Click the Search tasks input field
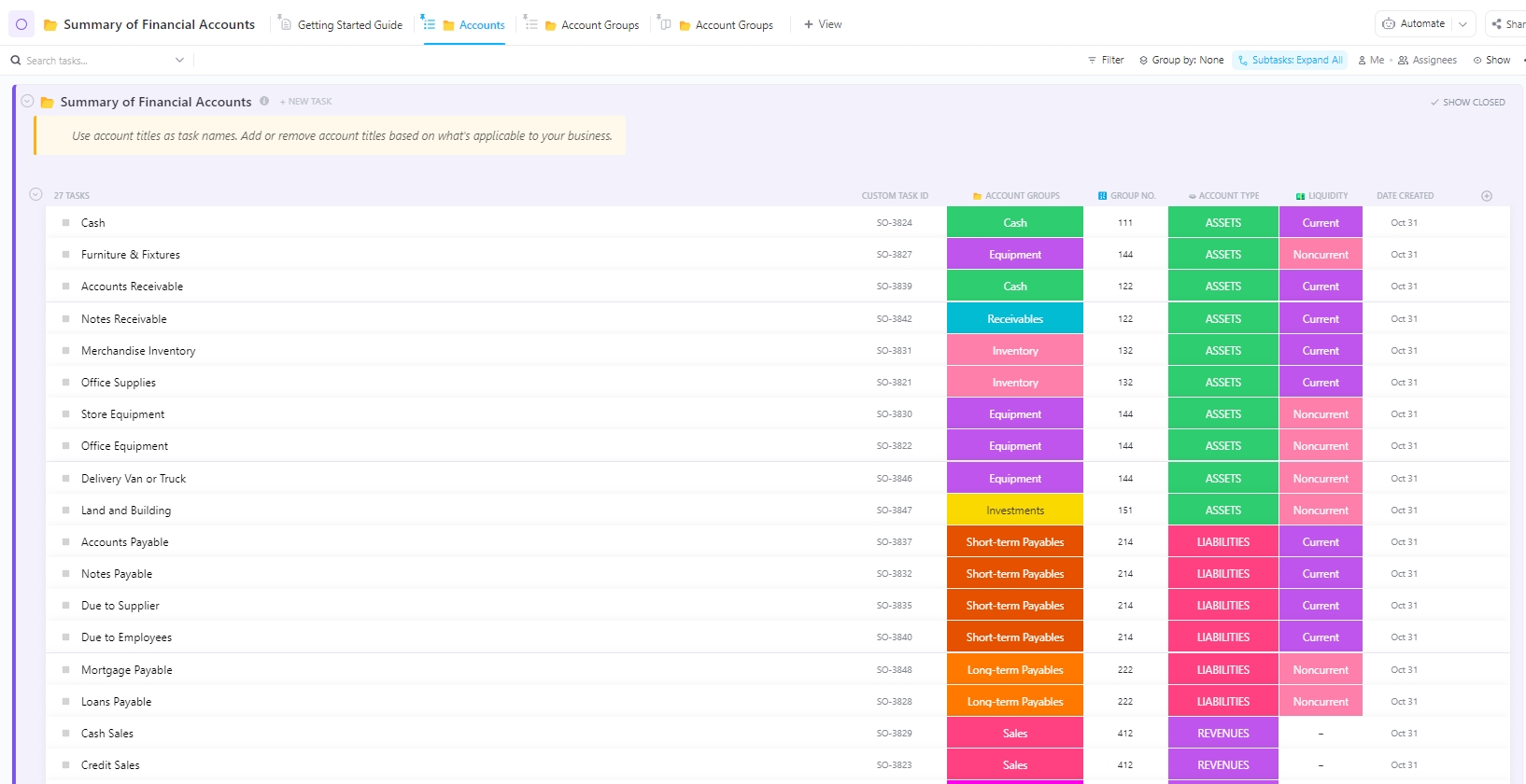Image resolution: width=1526 pixels, height=784 pixels. [x=98, y=61]
